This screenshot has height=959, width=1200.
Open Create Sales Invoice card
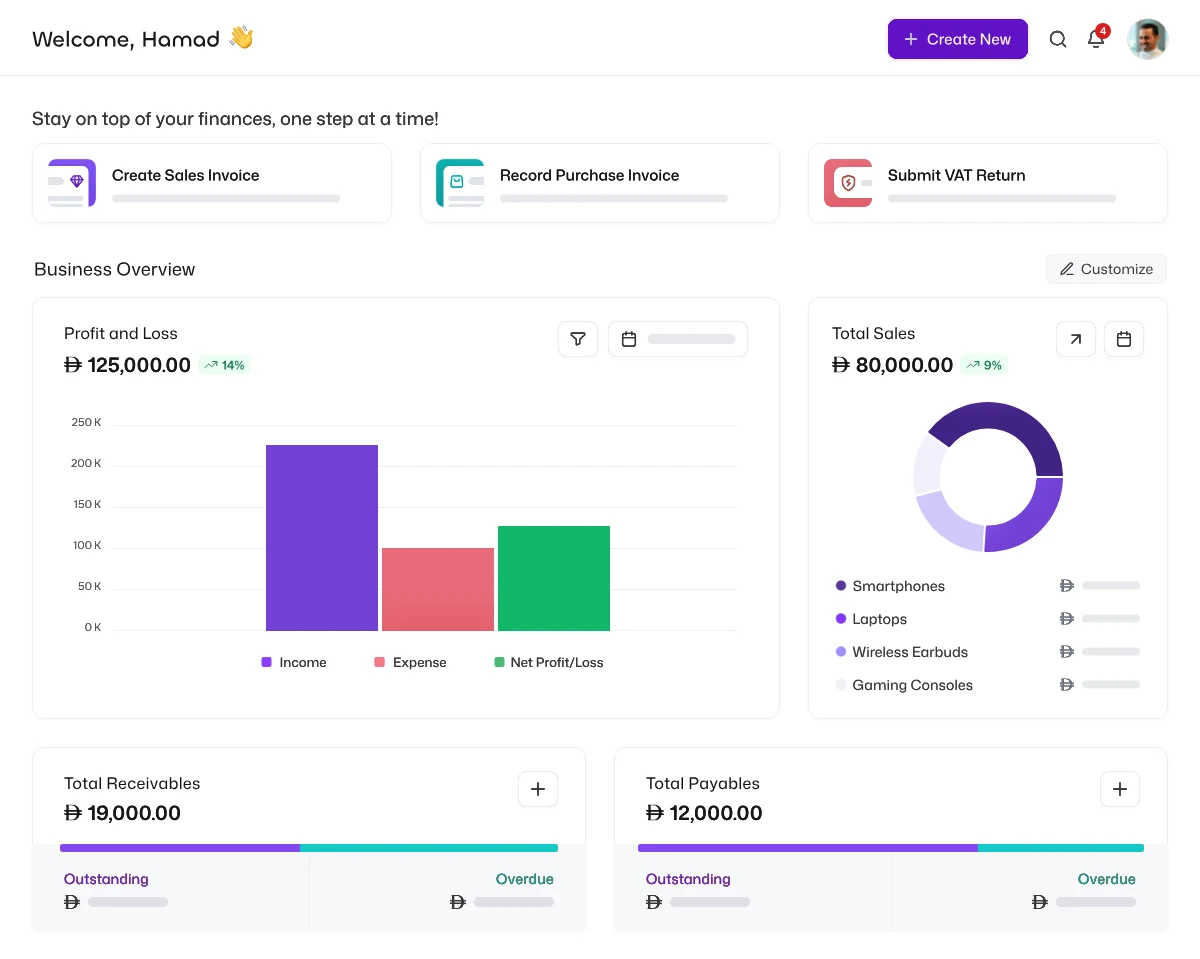(212, 183)
